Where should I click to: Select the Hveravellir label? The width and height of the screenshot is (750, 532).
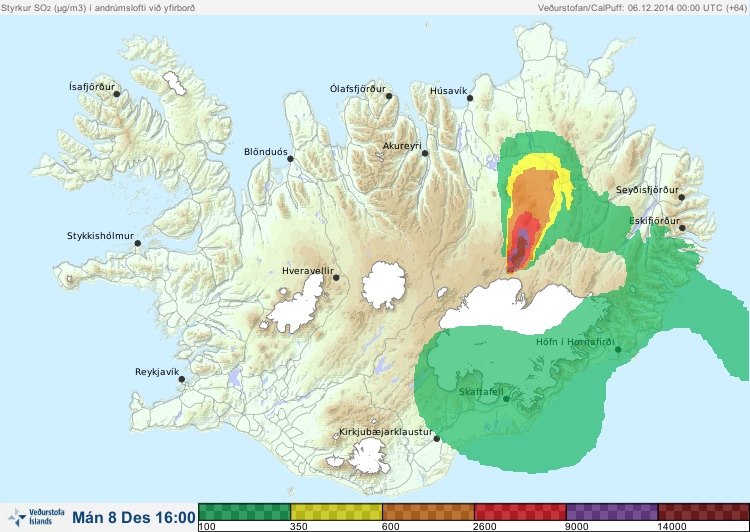point(308,271)
